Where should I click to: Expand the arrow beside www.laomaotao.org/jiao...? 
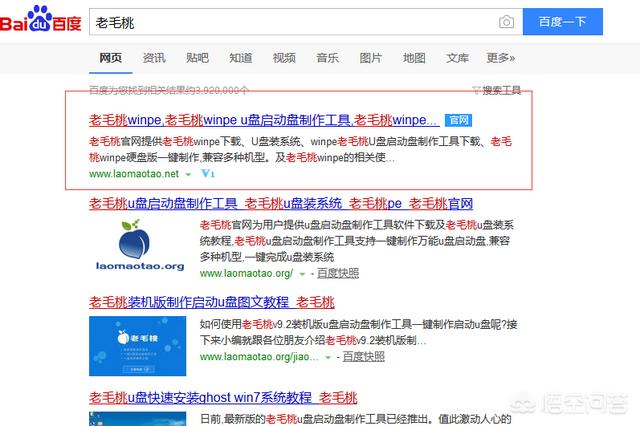coord(327,357)
